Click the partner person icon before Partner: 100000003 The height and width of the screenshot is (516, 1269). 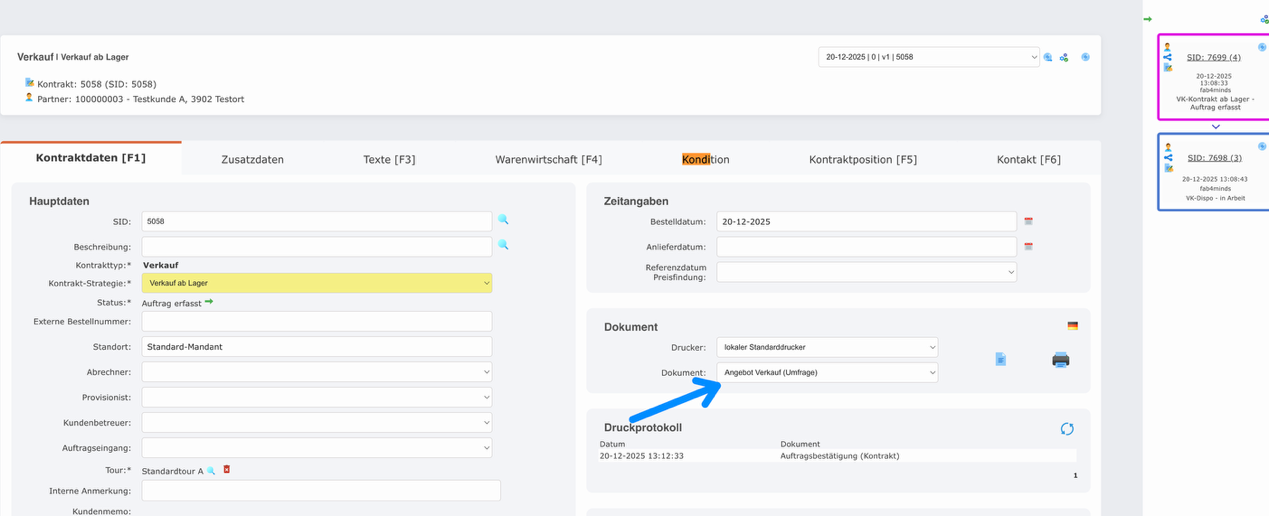[x=29, y=98]
